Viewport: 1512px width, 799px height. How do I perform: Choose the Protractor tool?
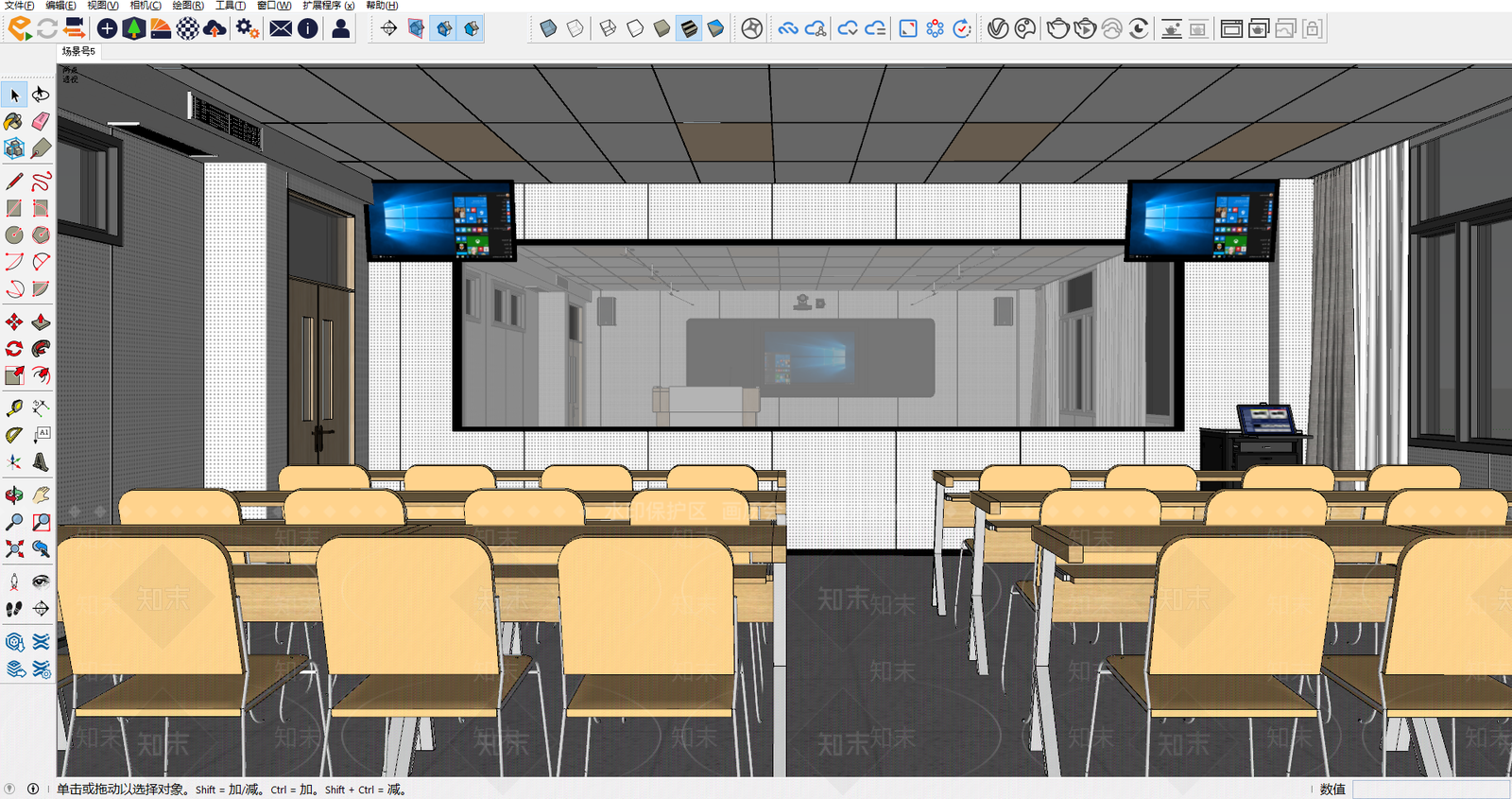[14, 435]
